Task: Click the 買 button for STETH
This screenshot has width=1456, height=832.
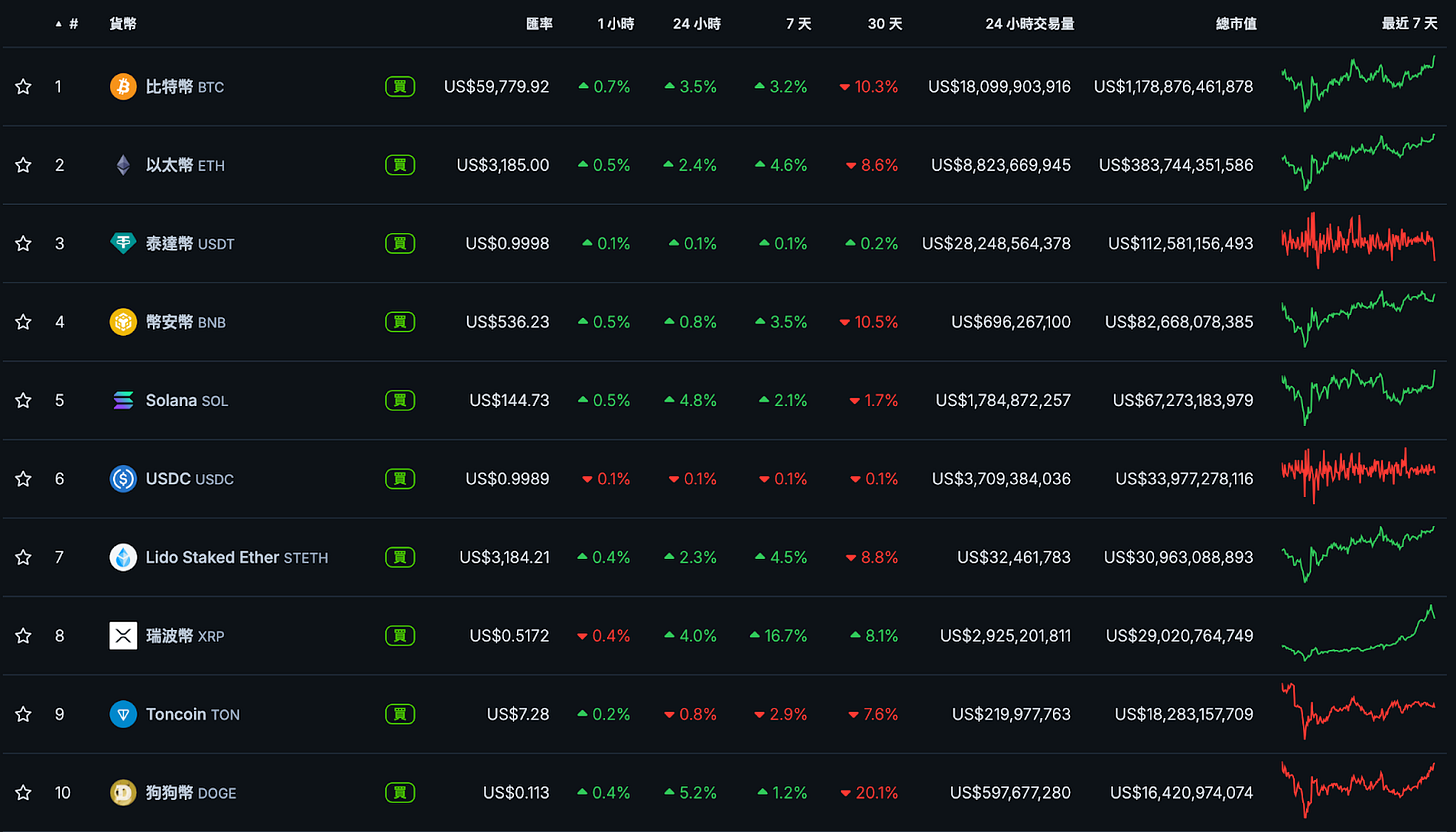Action: click(x=400, y=557)
